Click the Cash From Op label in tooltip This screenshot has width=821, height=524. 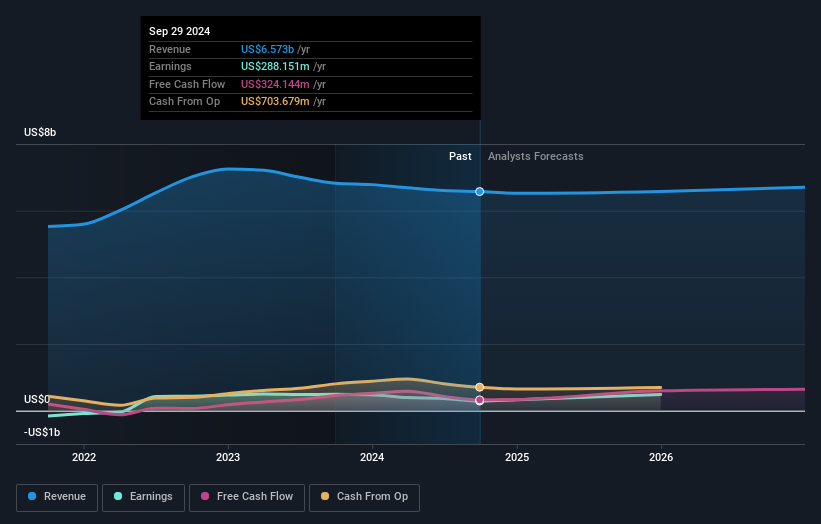tap(184, 102)
